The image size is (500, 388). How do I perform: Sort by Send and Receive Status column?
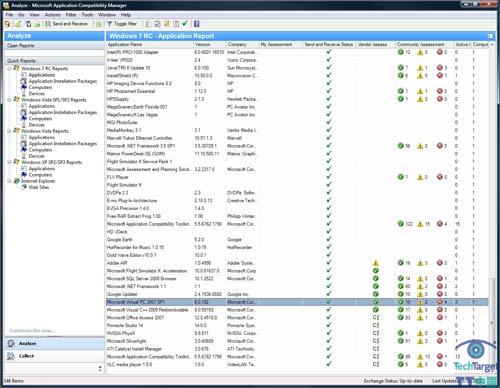[329, 44]
